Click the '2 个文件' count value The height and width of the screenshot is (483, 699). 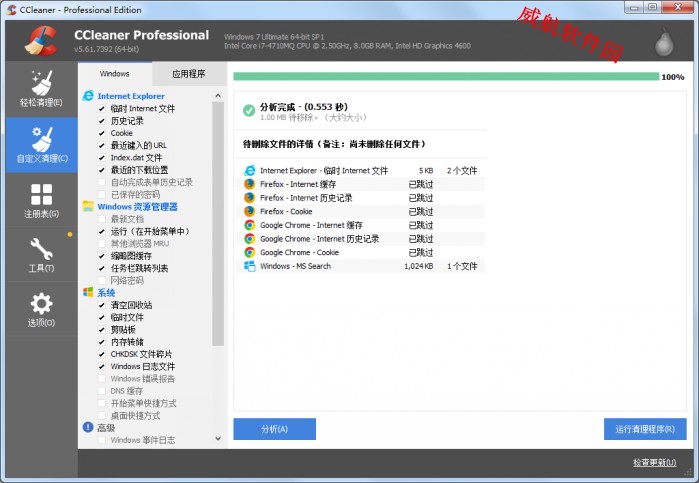(x=462, y=170)
